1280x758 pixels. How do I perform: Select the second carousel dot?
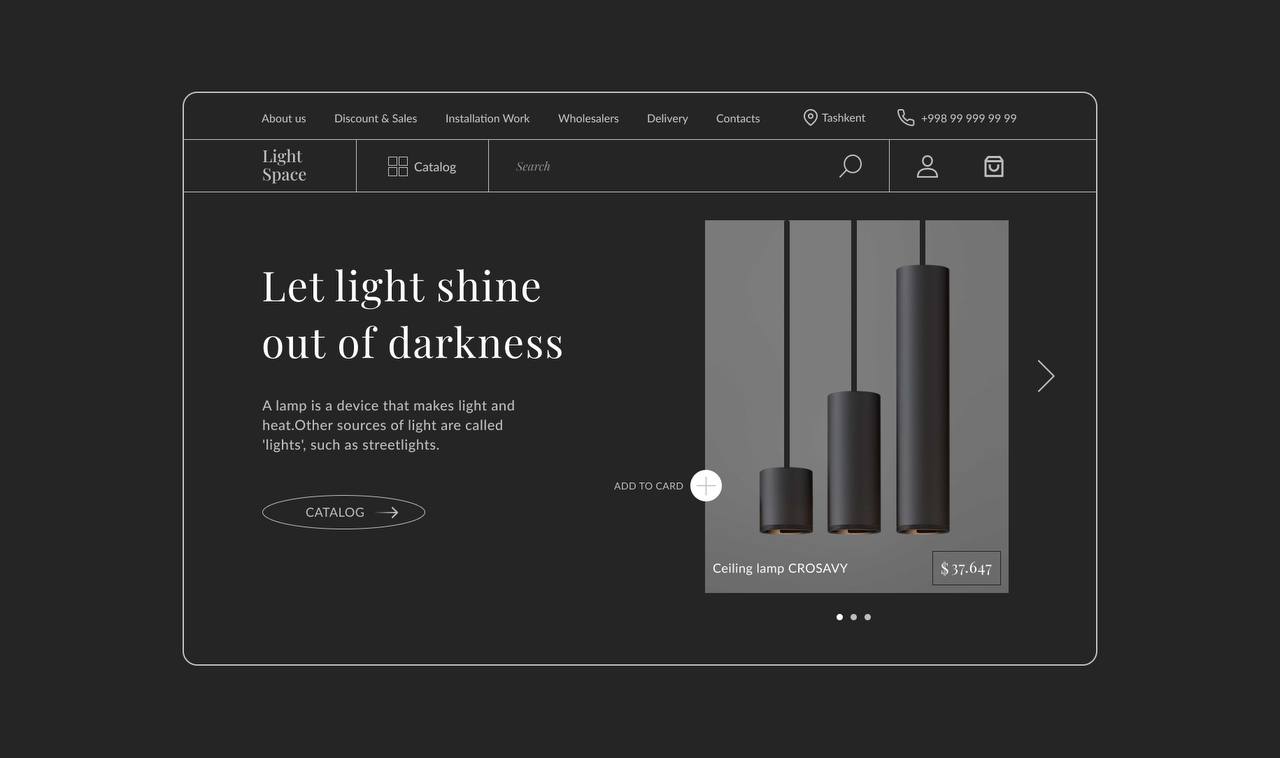pos(853,617)
